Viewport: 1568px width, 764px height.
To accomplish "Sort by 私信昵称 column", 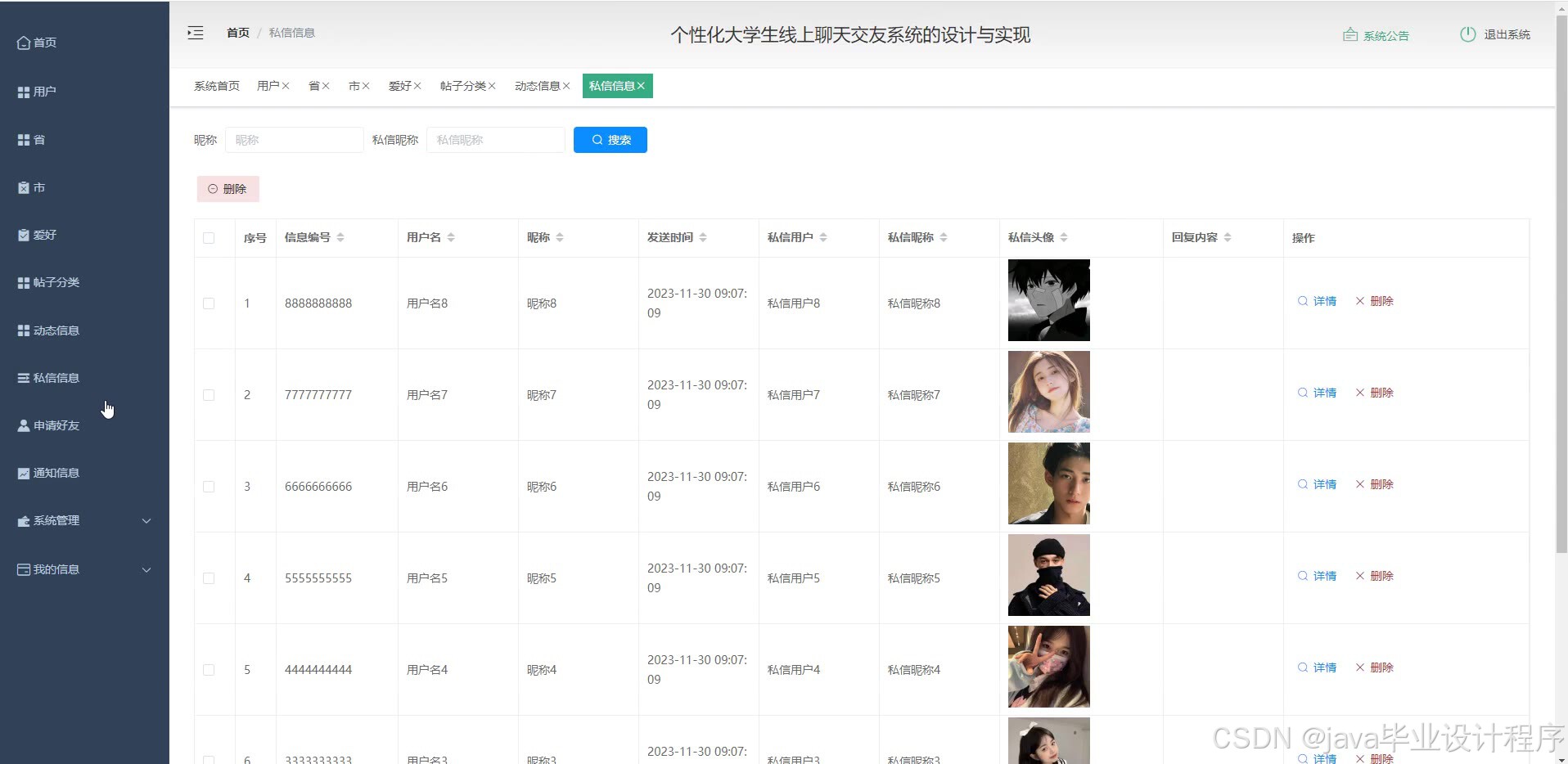I will tap(944, 237).
